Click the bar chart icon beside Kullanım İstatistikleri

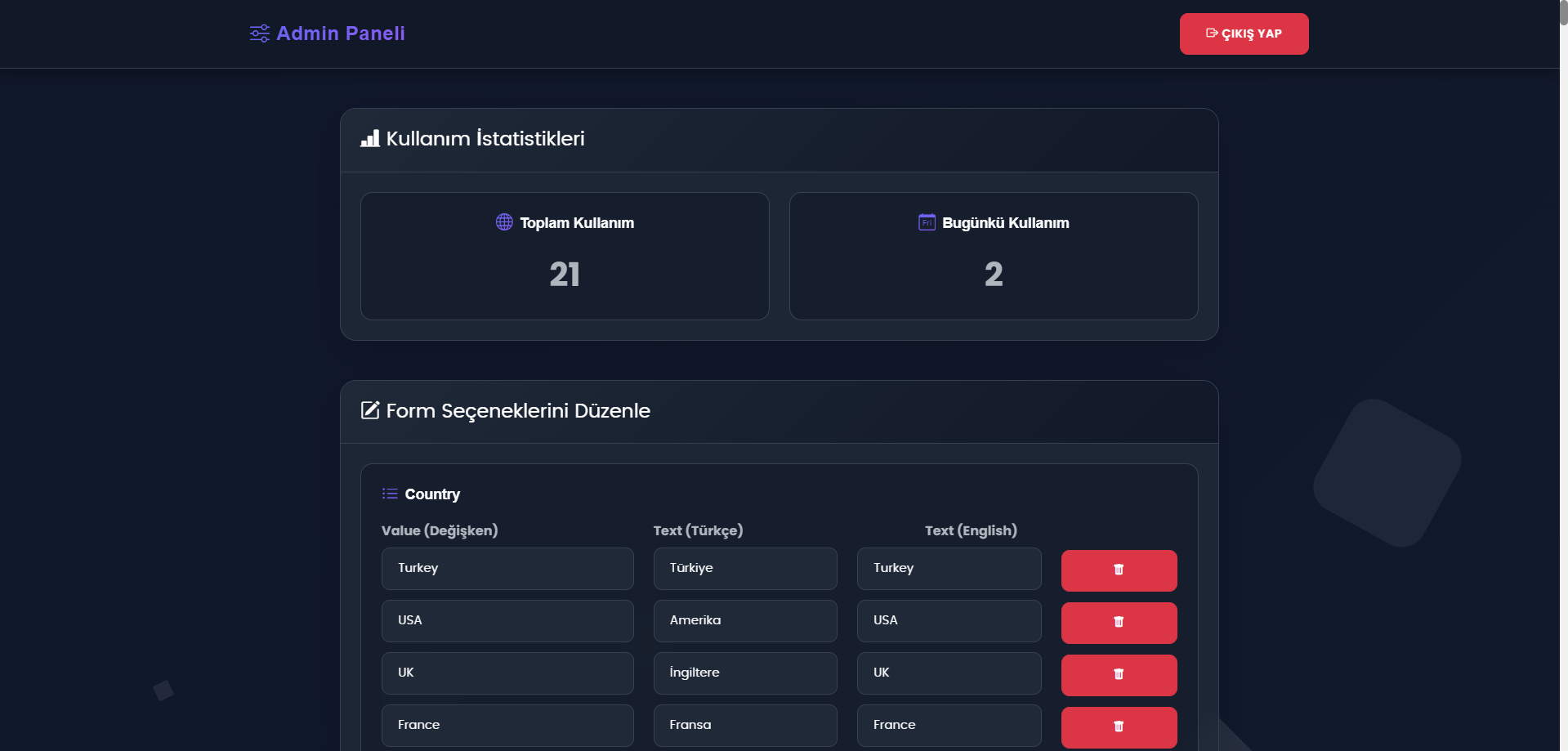370,138
